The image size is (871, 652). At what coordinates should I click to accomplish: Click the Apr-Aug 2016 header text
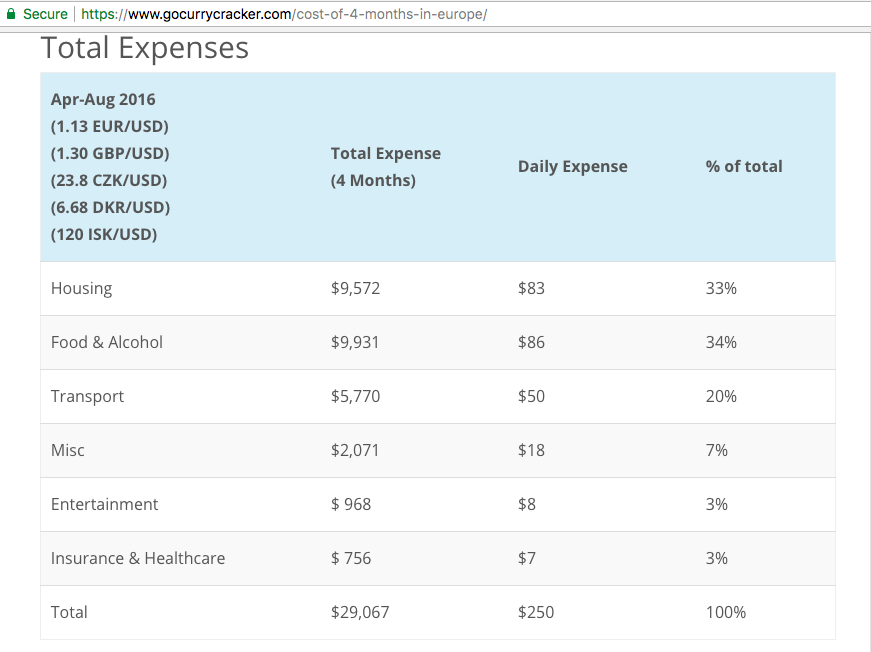[103, 99]
